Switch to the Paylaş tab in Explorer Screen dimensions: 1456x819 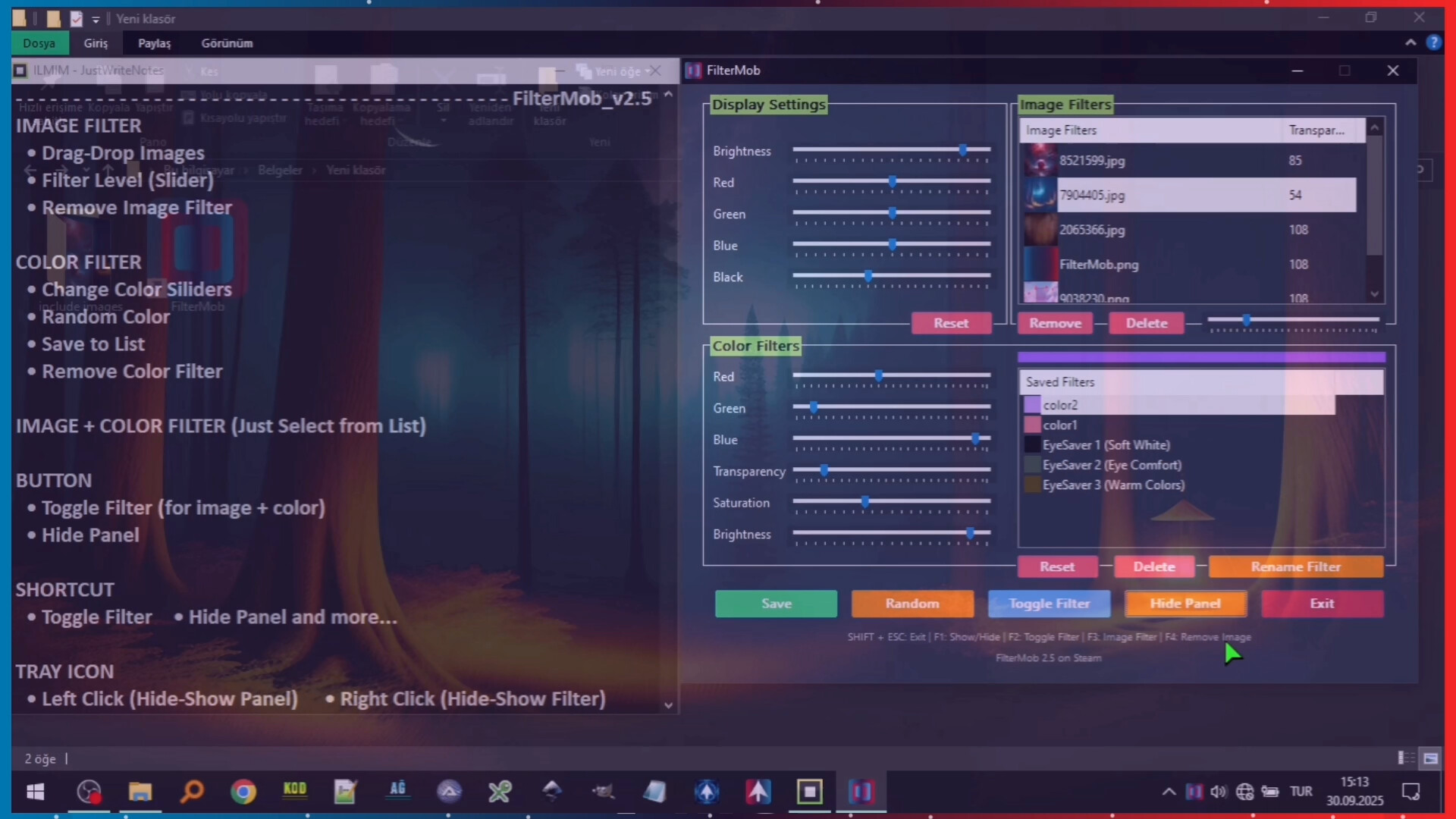point(154,43)
